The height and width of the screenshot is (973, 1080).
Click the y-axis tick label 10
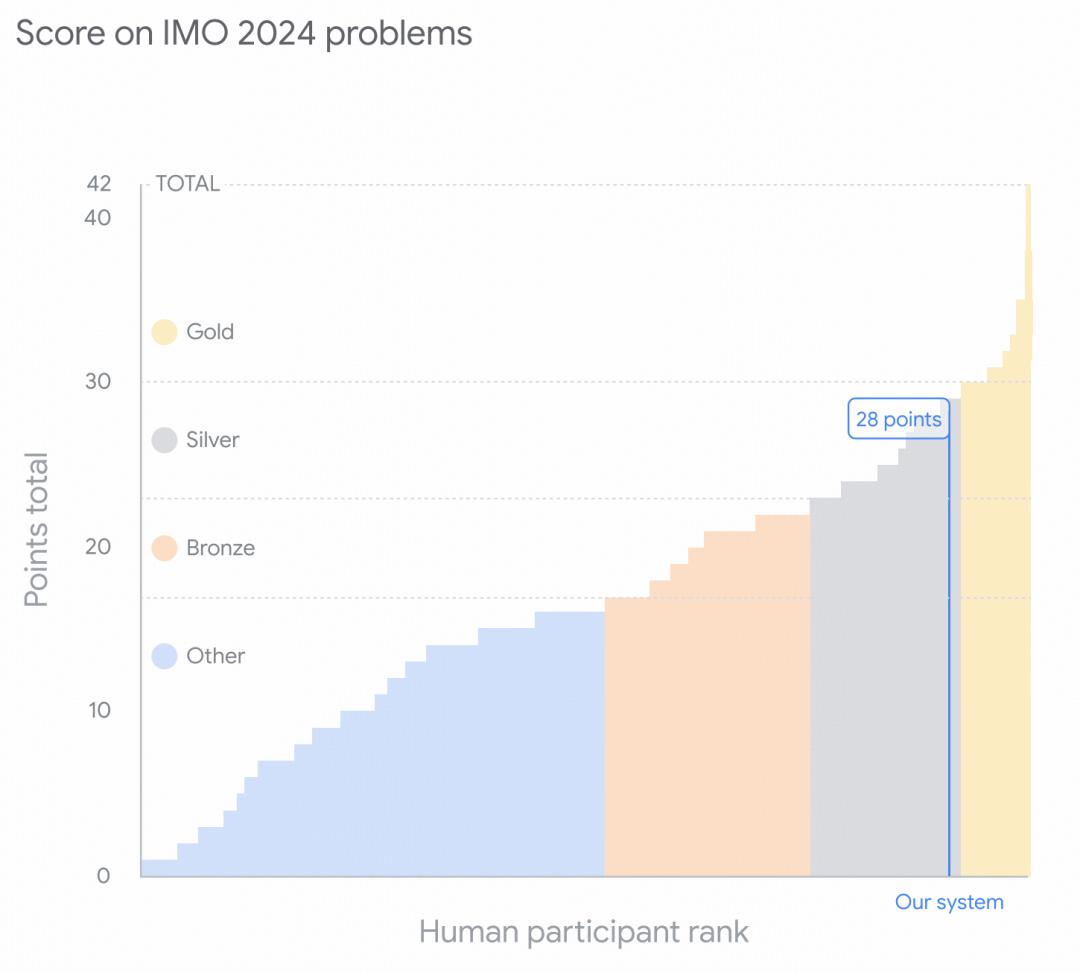[x=97, y=710]
